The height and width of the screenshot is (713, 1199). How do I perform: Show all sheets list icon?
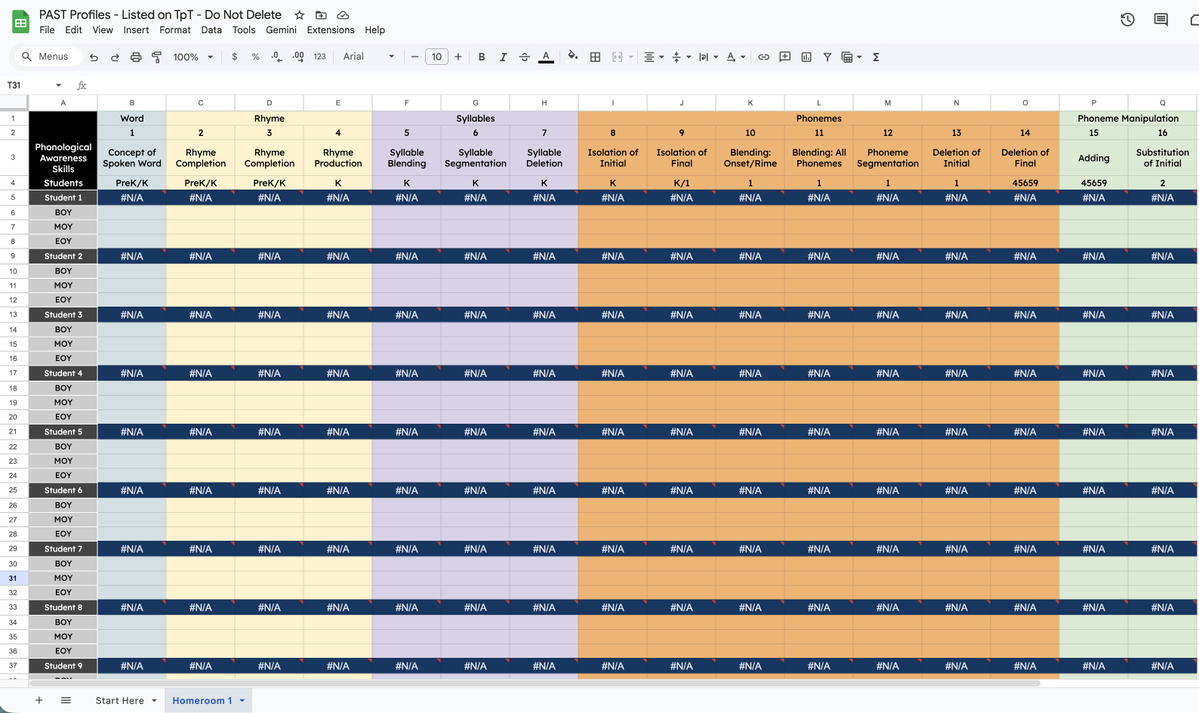pyautogui.click(x=66, y=700)
